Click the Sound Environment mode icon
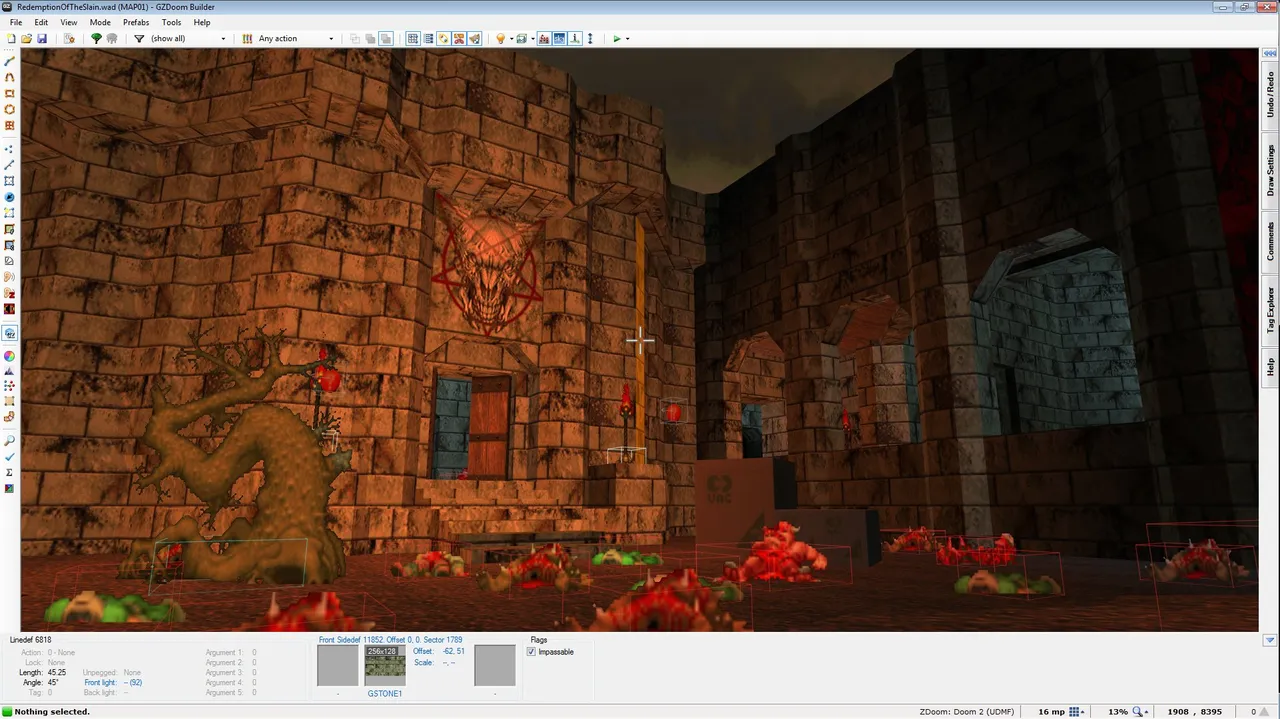This screenshot has height=719, width=1280. 10,293
